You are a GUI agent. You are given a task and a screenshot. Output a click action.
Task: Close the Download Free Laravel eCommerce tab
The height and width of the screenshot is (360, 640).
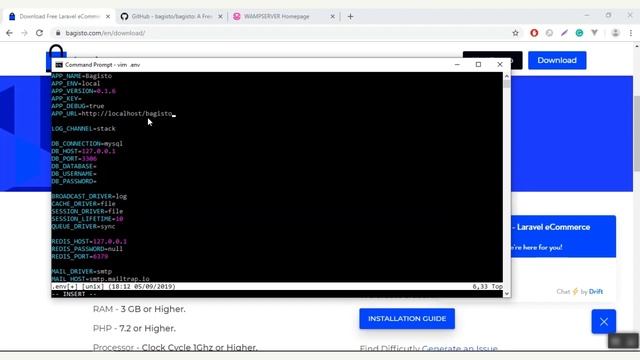(108, 16)
